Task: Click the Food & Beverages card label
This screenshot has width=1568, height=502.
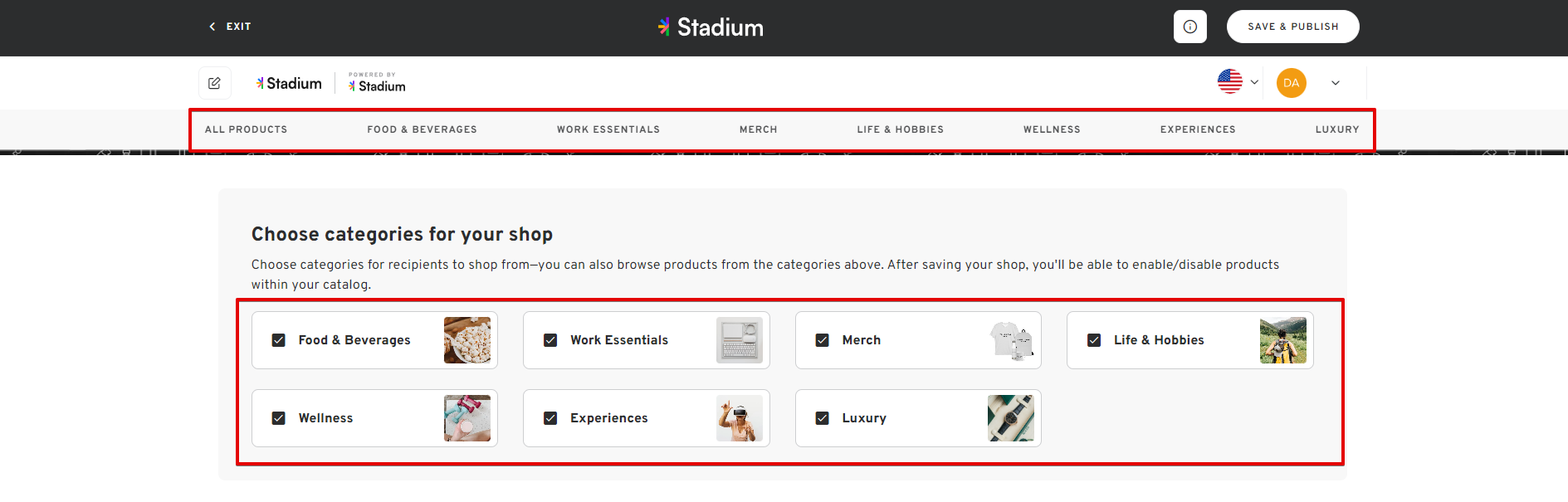Action: tap(354, 340)
